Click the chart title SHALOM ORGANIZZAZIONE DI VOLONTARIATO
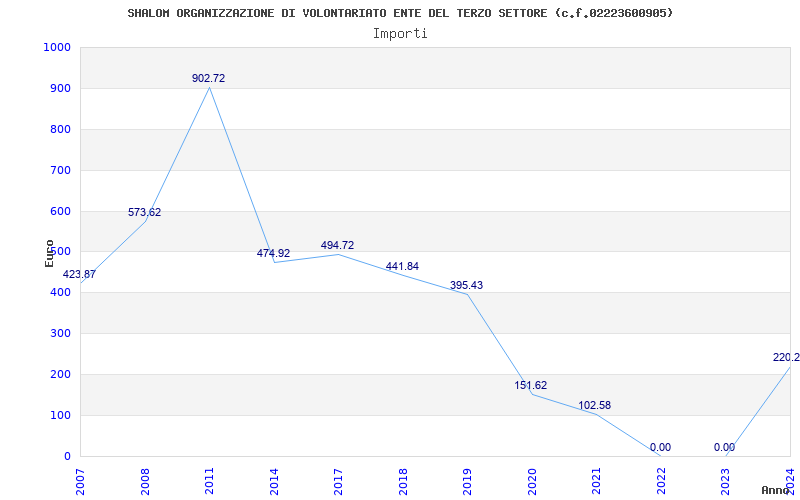 pyautogui.click(x=400, y=13)
